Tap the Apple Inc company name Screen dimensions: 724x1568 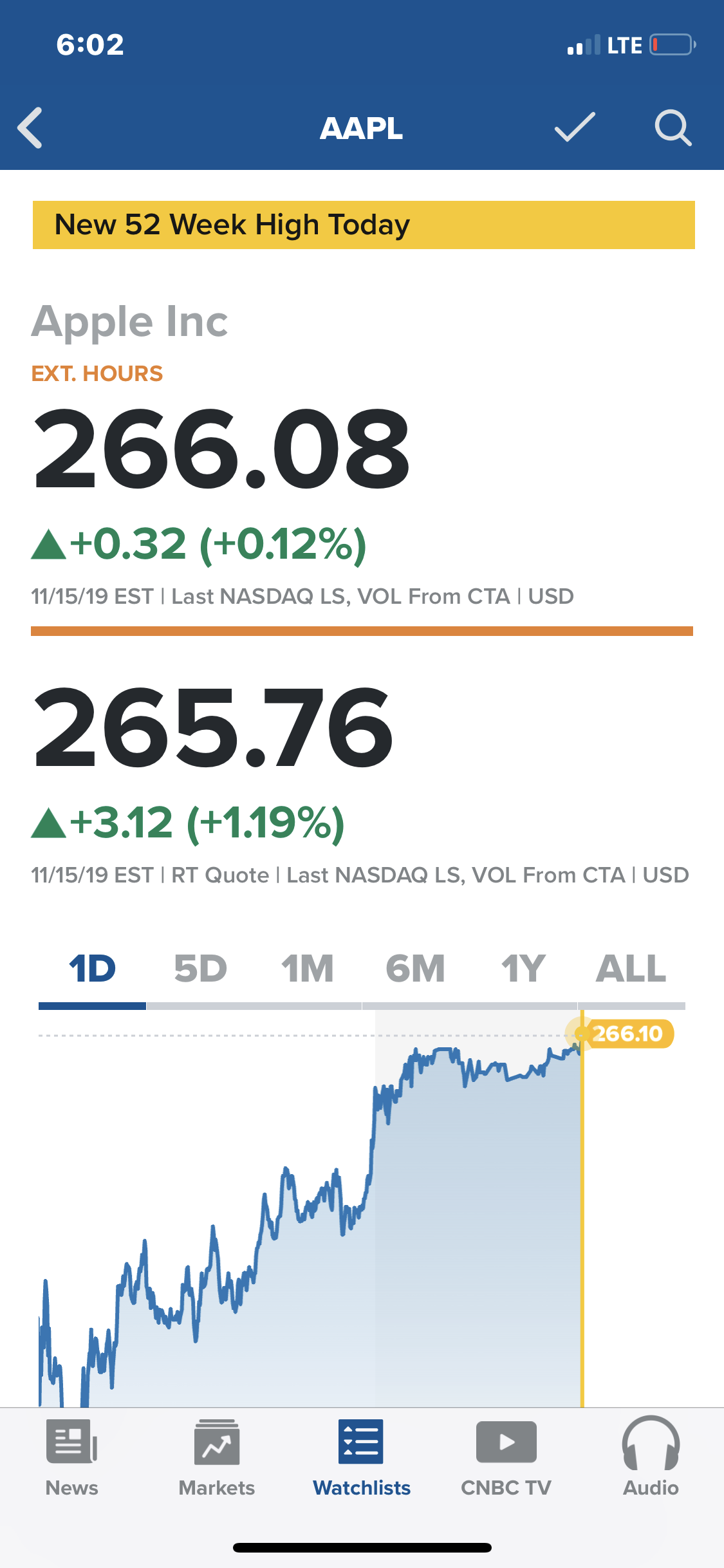pos(129,322)
